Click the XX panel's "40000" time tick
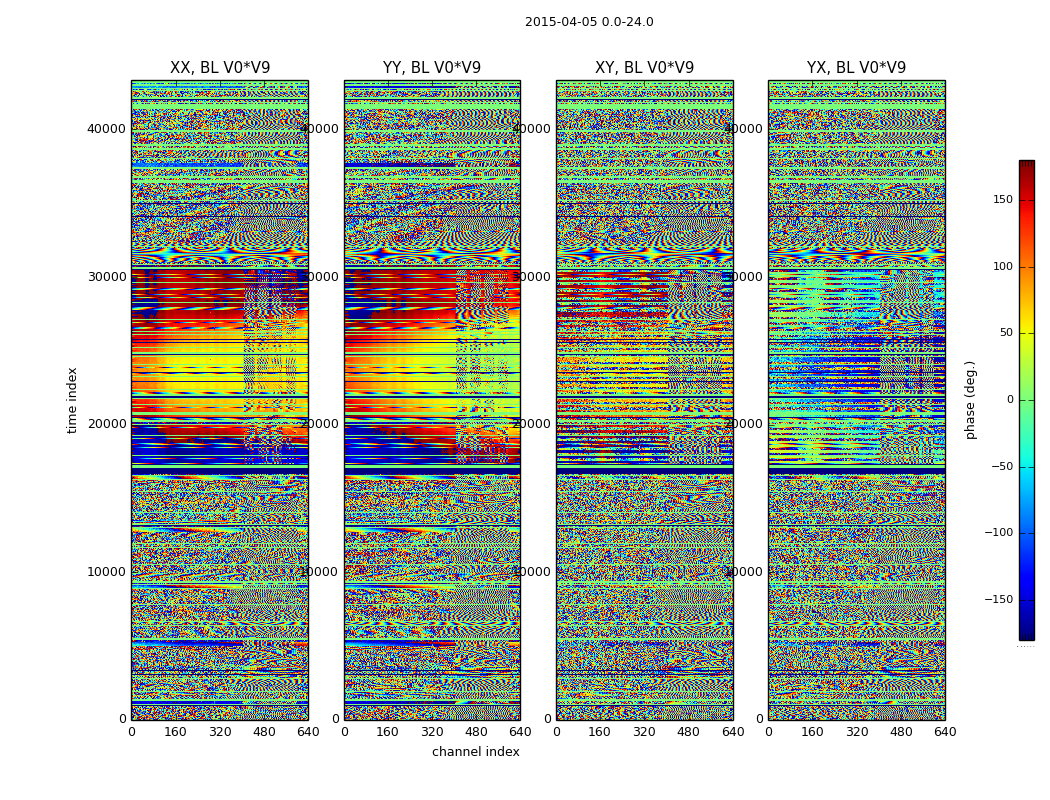Screen dimensions: 1050x800 (106, 129)
